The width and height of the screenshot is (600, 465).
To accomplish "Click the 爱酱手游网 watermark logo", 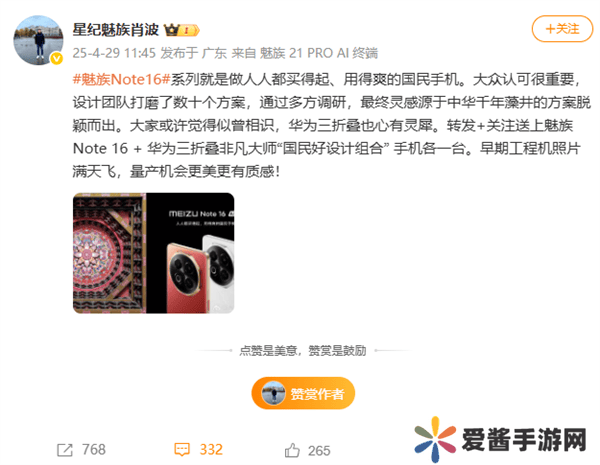I will coord(435,439).
